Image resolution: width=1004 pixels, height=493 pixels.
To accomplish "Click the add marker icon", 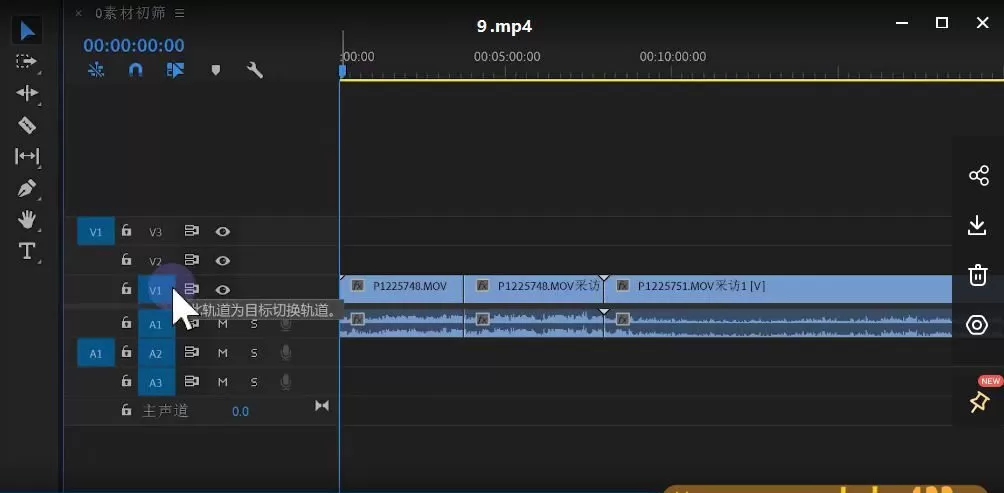I will [215, 70].
